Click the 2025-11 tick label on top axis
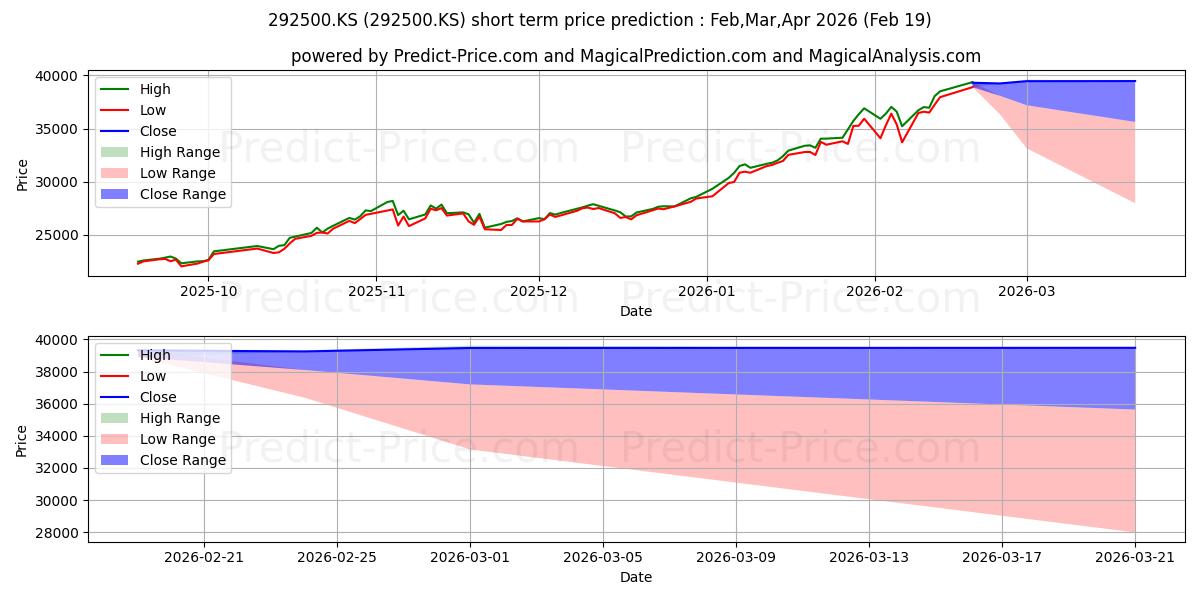This screenshot has width=1200, height=600. point(376,290)
